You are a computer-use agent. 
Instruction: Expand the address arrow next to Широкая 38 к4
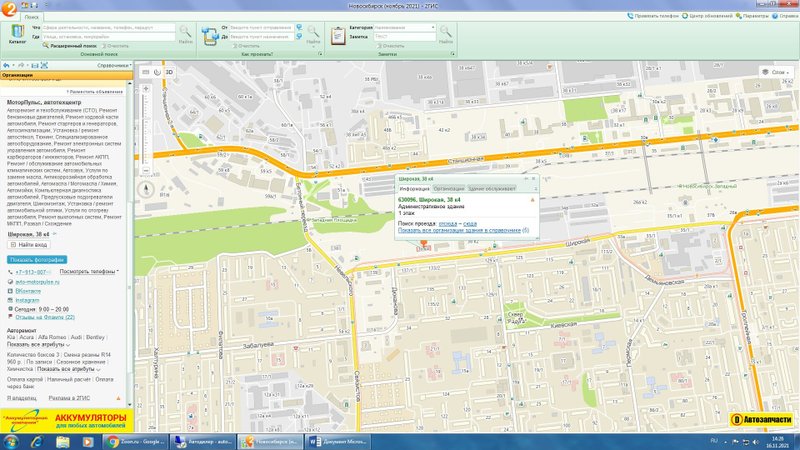[x=55, y=234]
